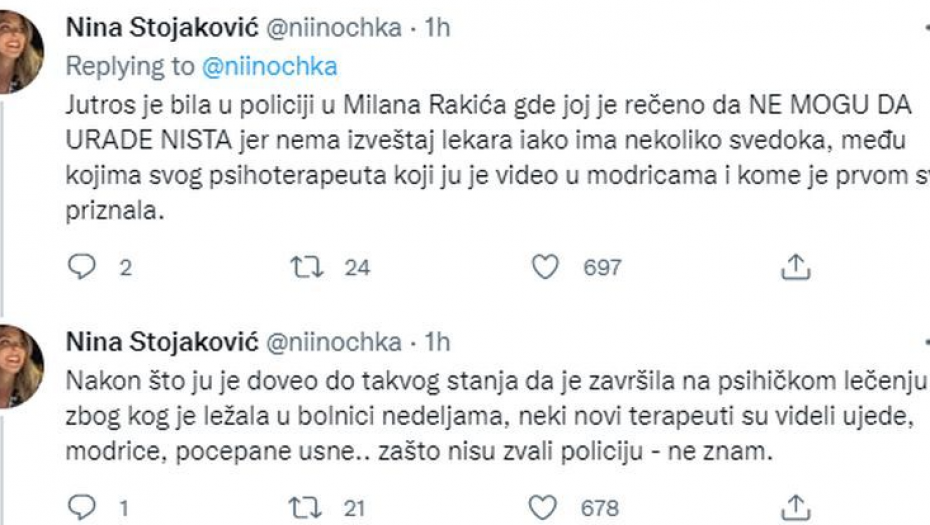The width and height of the screenshot is (930, 525).
Task: Click the grey @niinochka handle on top tweet
Action: click(334, 28)
